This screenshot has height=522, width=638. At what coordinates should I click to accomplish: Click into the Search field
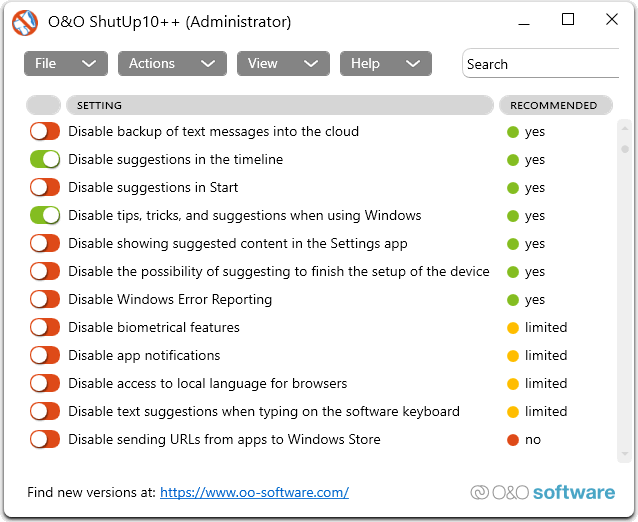click(541, 63)
